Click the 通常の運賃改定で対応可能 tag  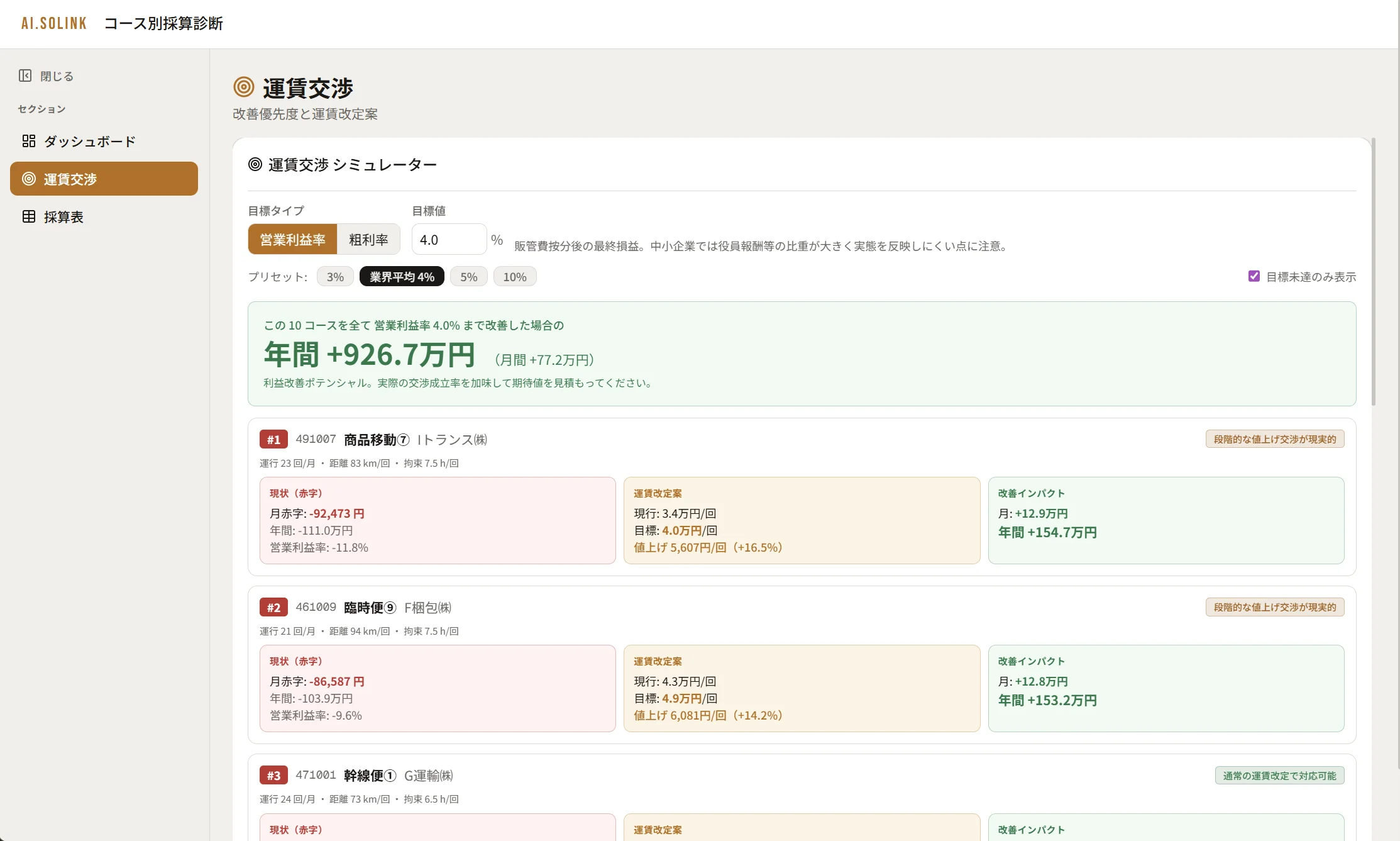[1279, 776]
